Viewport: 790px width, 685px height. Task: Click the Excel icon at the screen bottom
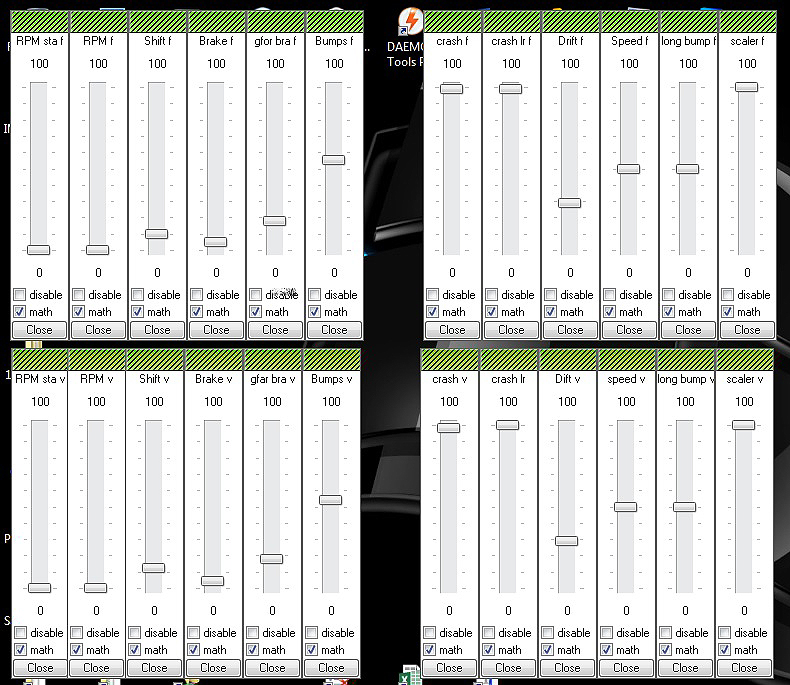point(408,676)
